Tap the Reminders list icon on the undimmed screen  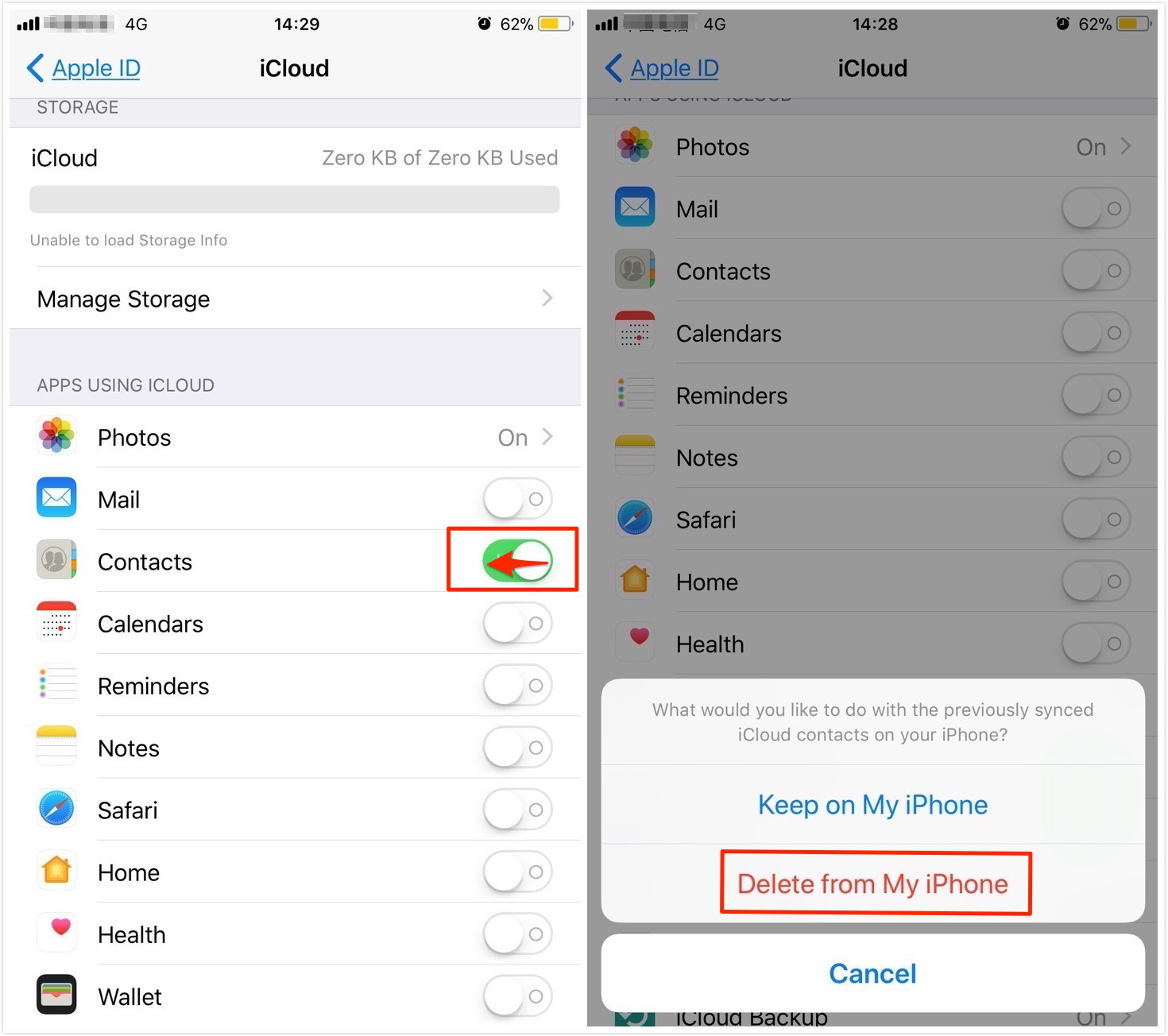click(56, 685)
